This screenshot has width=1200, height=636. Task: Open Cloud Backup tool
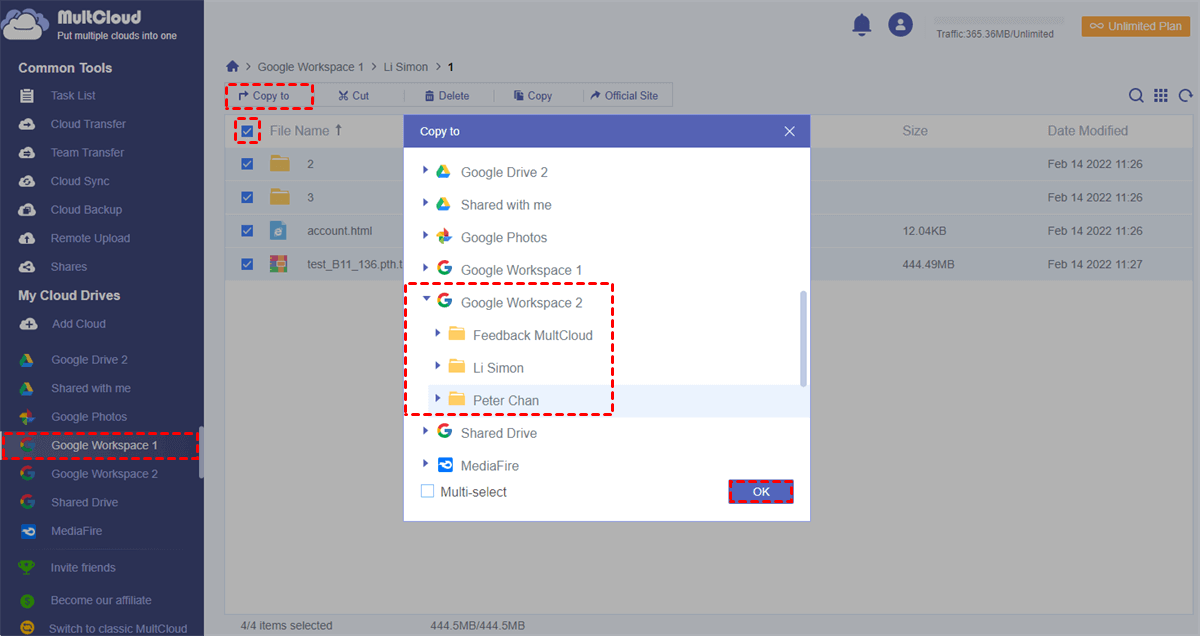coord(86,210)
